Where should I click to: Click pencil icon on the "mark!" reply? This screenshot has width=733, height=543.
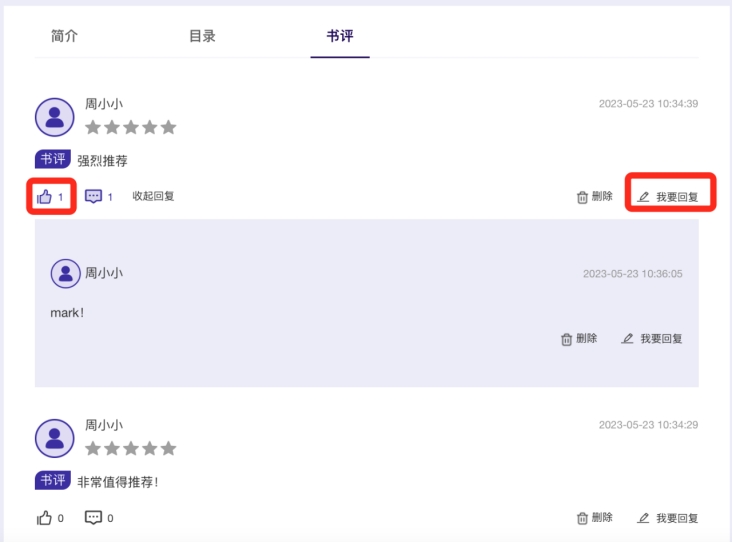(628, 339)
